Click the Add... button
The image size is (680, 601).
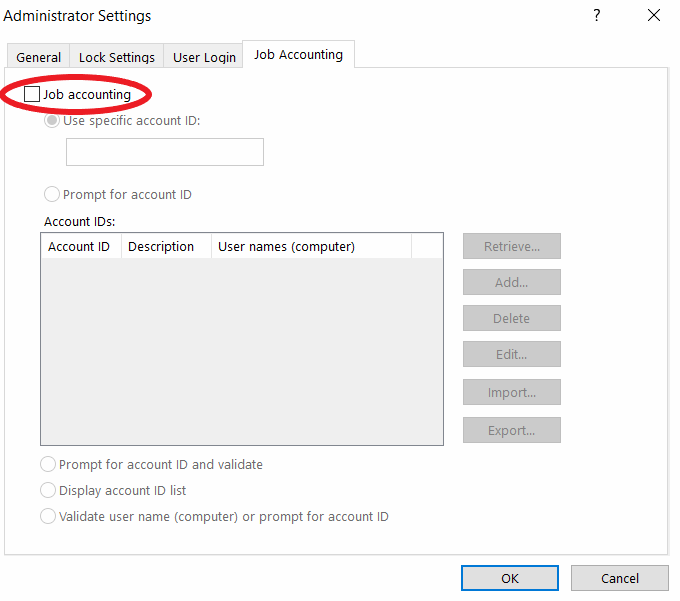coord(512,282)
